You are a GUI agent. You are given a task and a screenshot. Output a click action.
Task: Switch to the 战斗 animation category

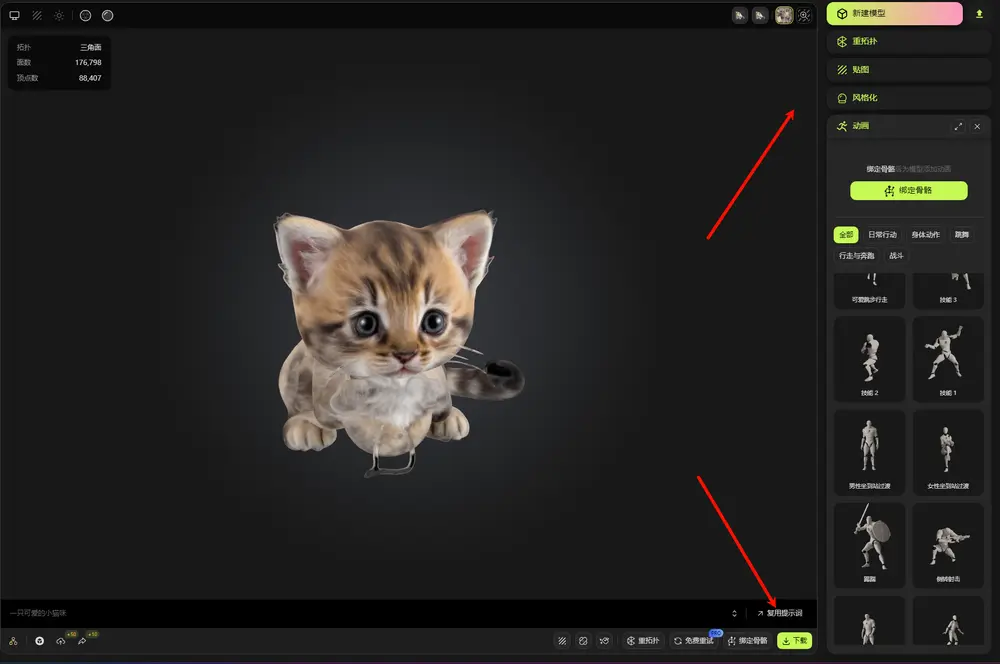(x=896, y=256)
